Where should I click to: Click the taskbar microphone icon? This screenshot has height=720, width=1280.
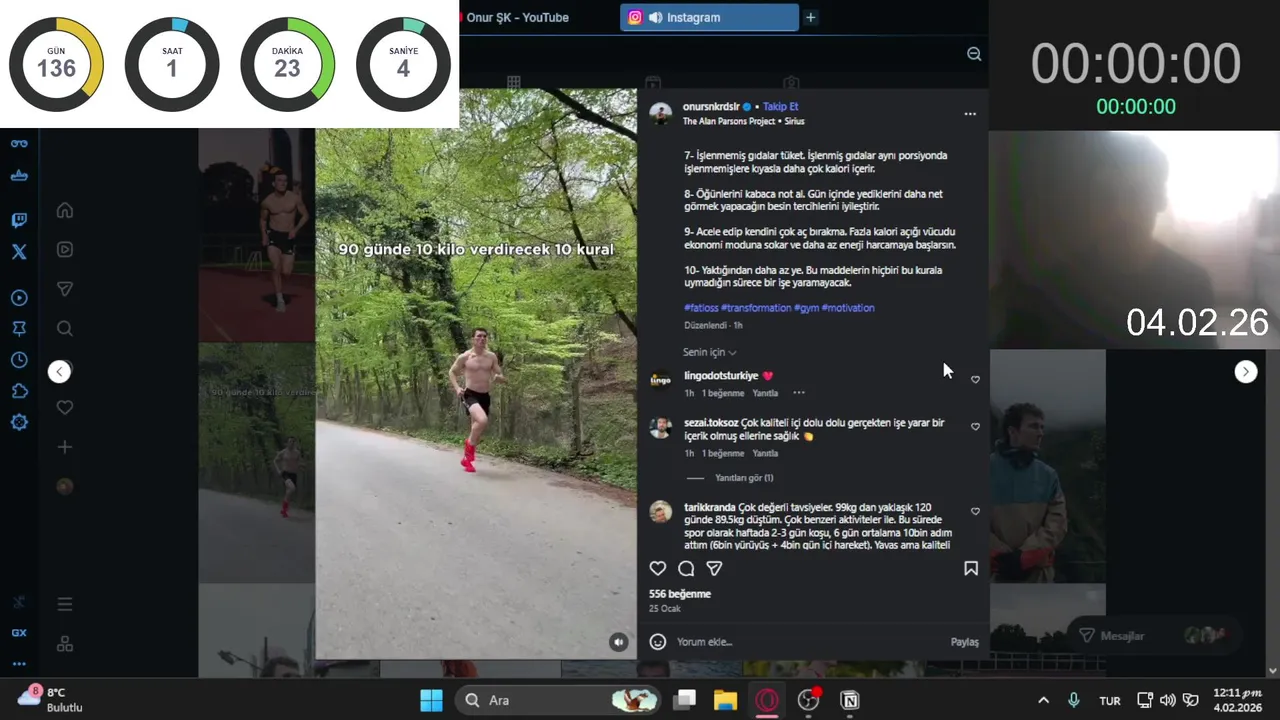pyautogui.click(x=1074, y=700)
